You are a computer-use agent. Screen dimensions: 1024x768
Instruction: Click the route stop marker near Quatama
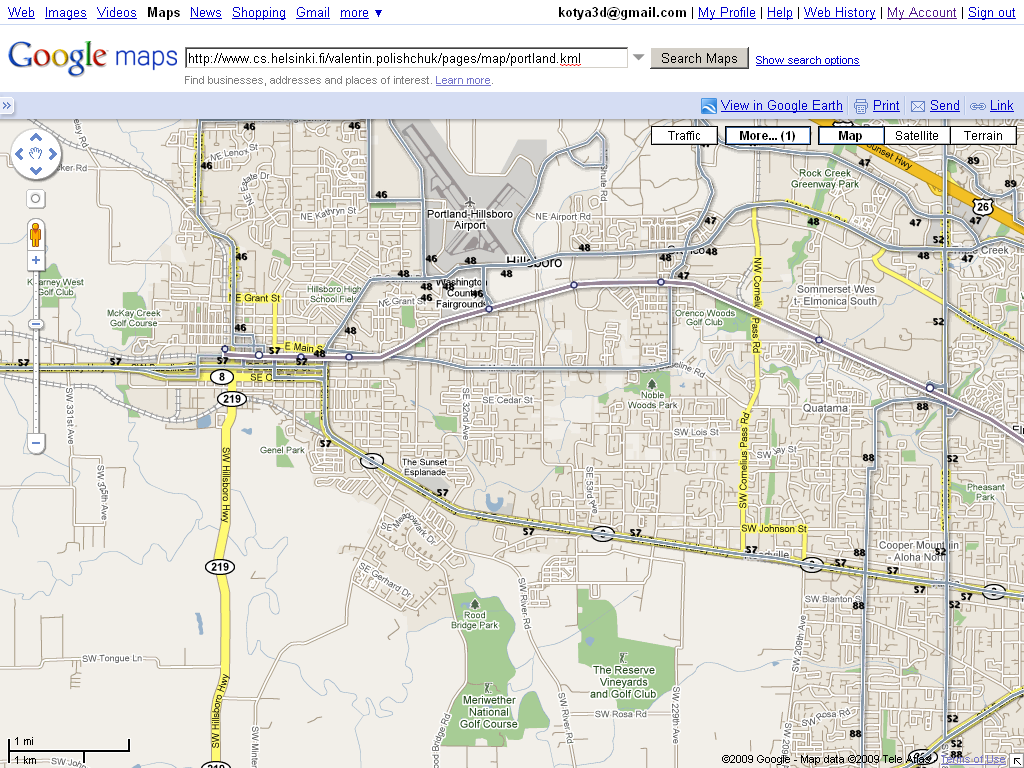[929, 388]
